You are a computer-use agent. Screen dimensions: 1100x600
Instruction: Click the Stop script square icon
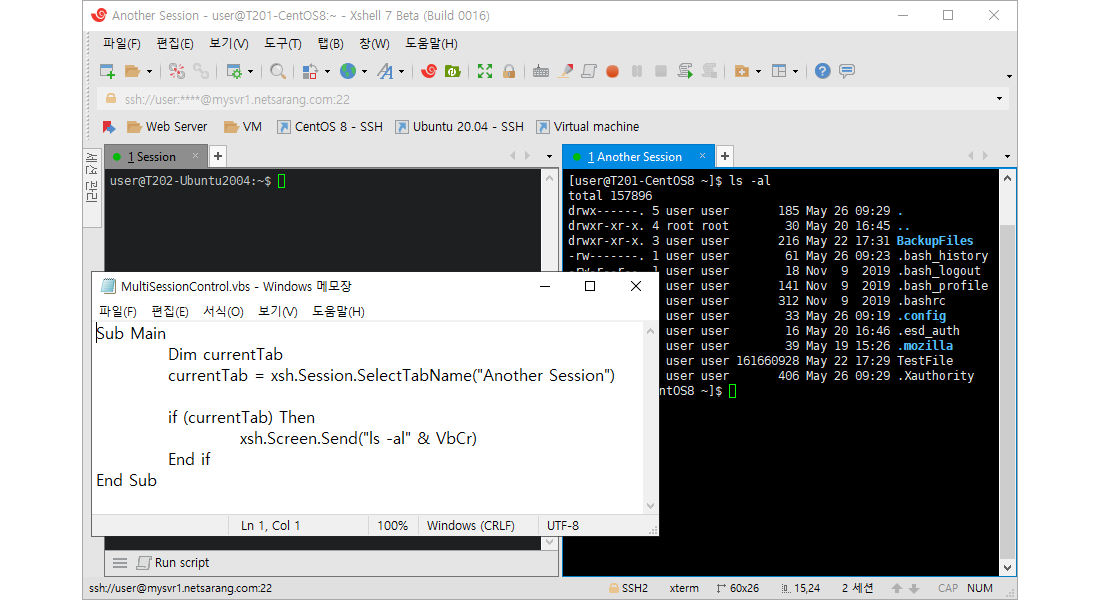[x=661, y=71]
